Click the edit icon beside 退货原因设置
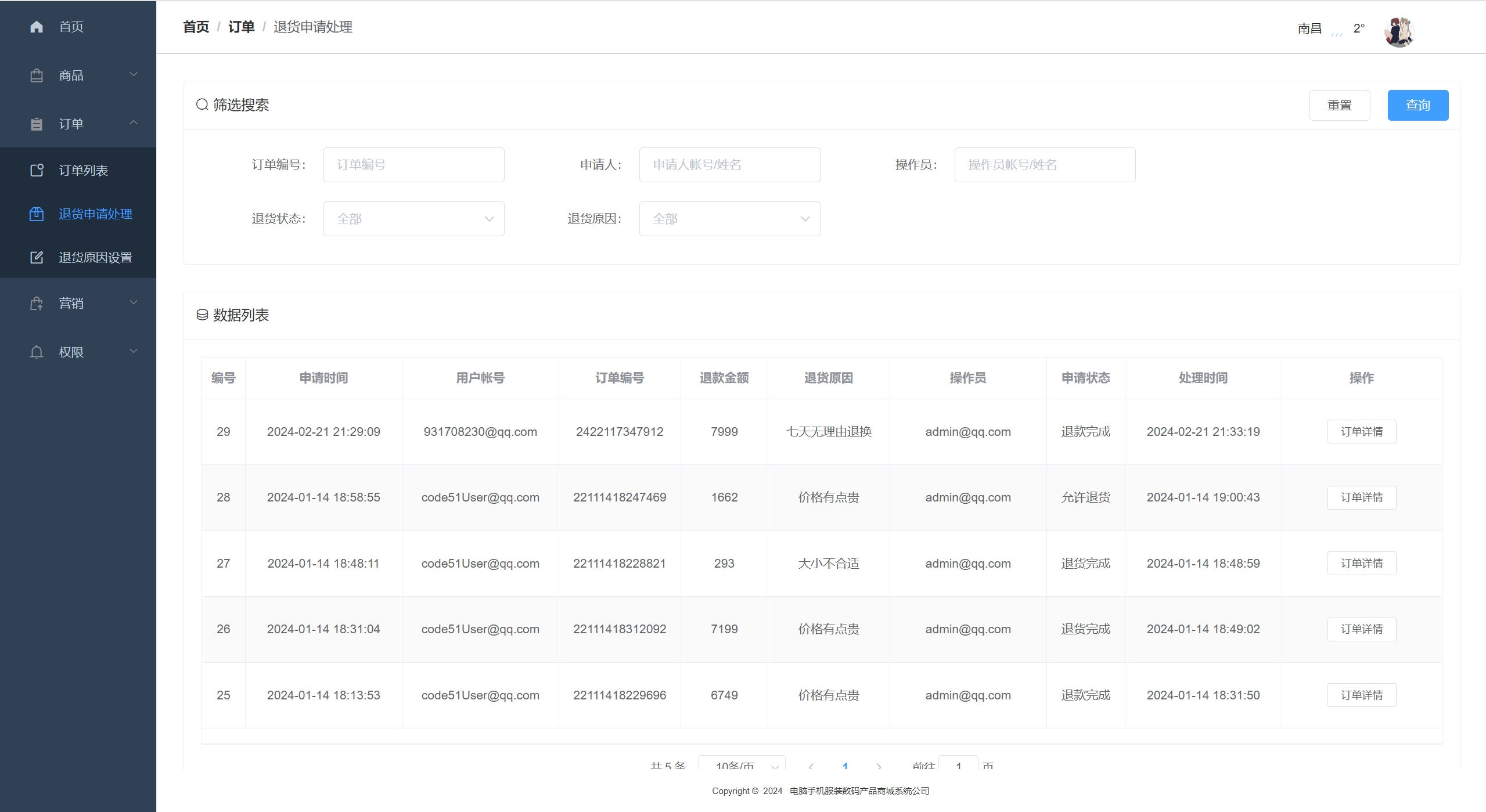Viewport: 1486px width, 812px height. click(37, 257)
